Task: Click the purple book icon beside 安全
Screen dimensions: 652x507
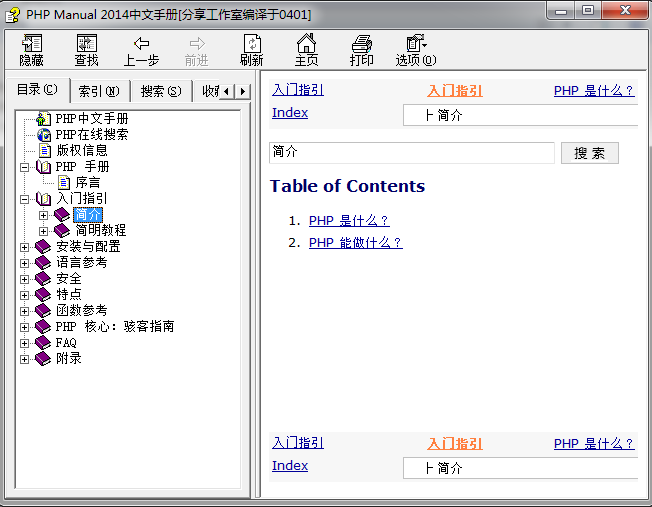Action: tap(43, 279)
